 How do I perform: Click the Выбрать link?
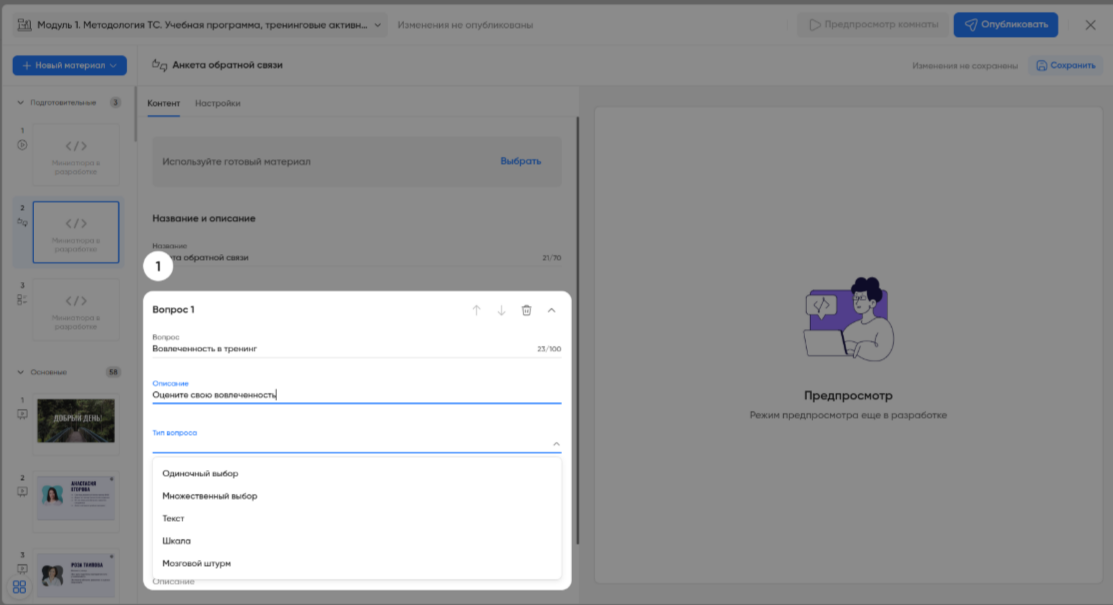coord(520,161)
